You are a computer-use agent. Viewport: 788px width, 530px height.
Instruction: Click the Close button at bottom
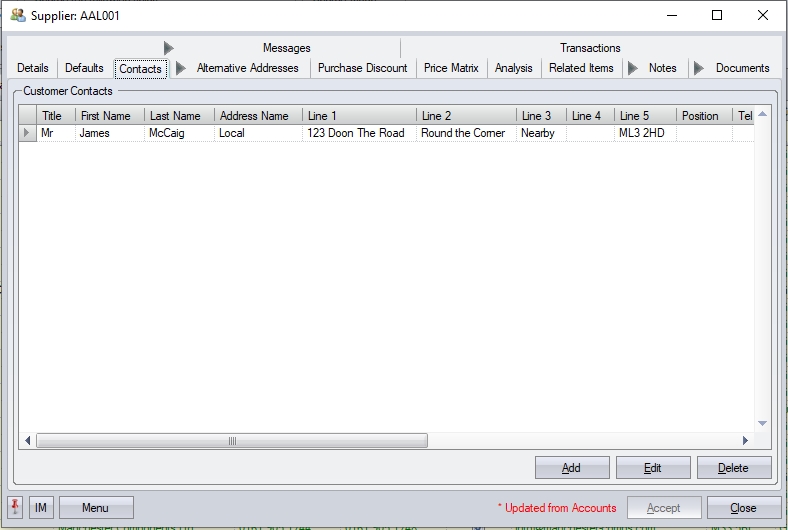(x=744, y=507)
